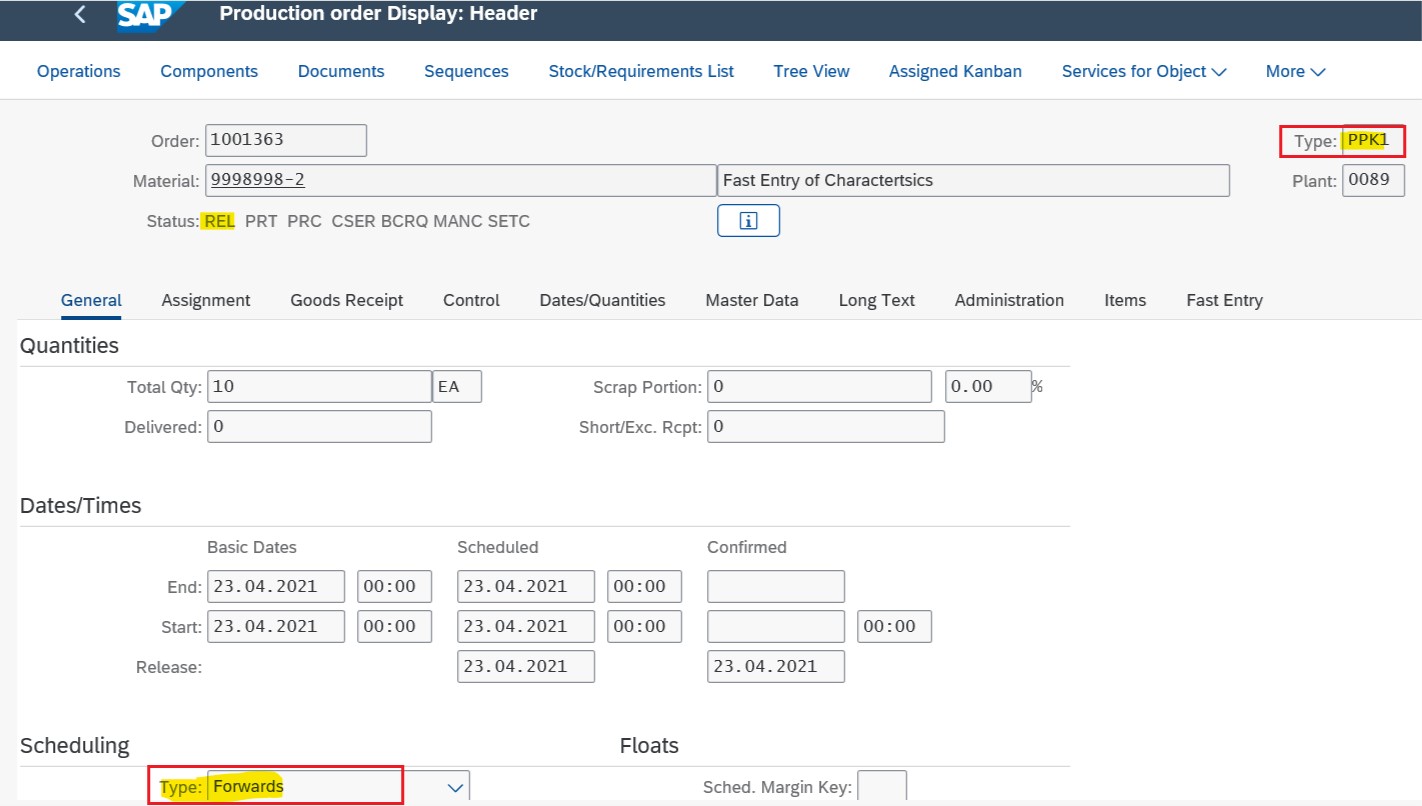Expand the More menu
This screenshot has height=806, width=1422.
click(1295, 71)
